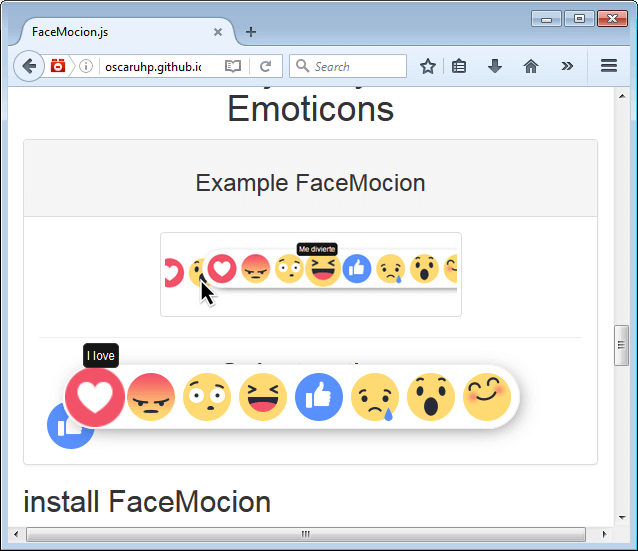Click the small heart in example box
638x551 pixels.
tap(222, 269)
